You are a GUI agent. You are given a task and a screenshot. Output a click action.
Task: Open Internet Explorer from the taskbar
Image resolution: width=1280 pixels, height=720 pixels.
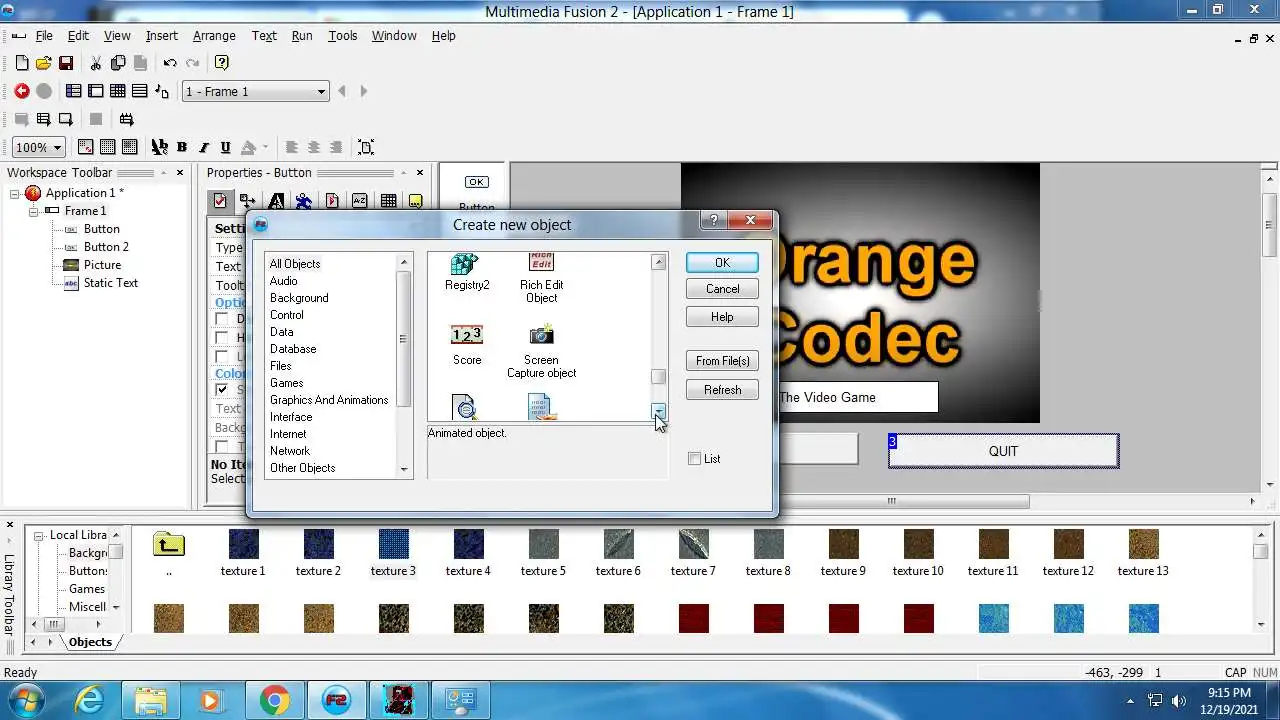coord(90,700)
